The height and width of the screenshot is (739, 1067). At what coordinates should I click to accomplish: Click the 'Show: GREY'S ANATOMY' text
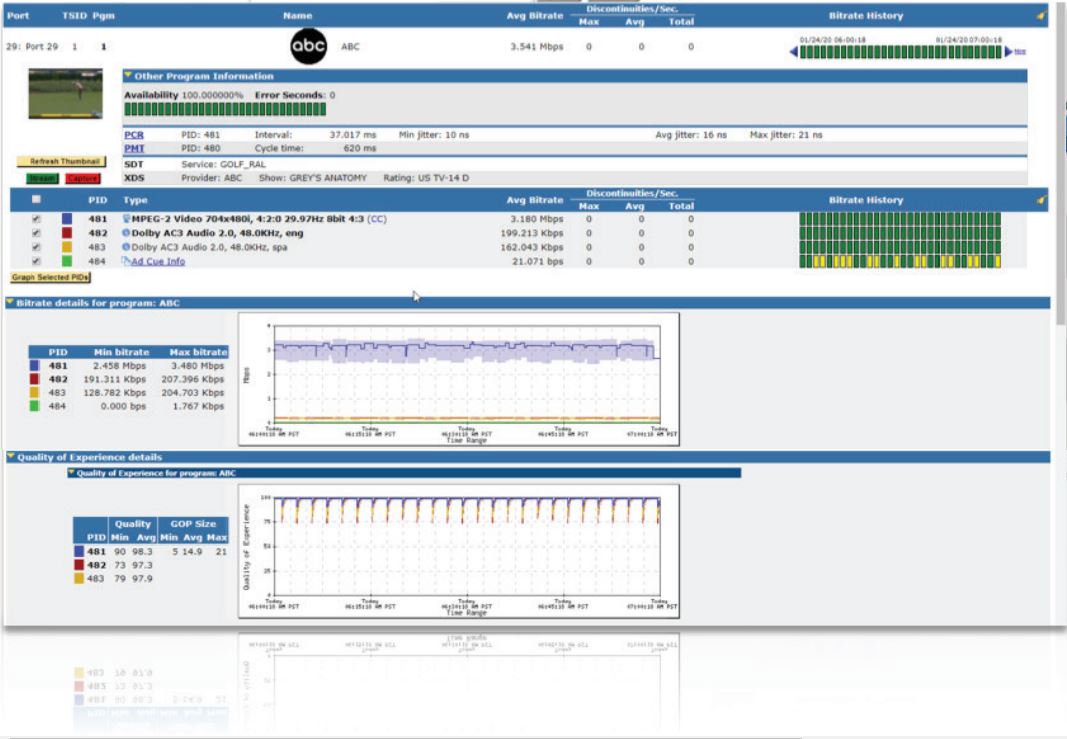pyautogui.click(x=312, y=178)
